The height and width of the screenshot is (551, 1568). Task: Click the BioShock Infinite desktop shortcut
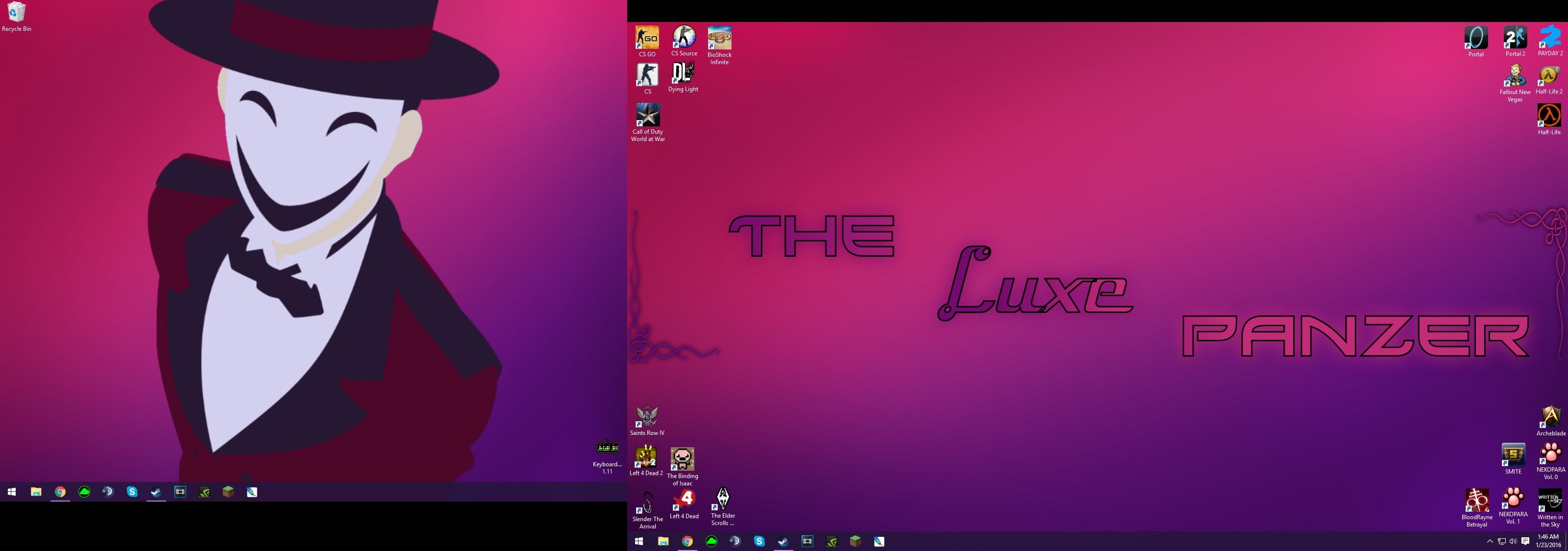point(719,46)
